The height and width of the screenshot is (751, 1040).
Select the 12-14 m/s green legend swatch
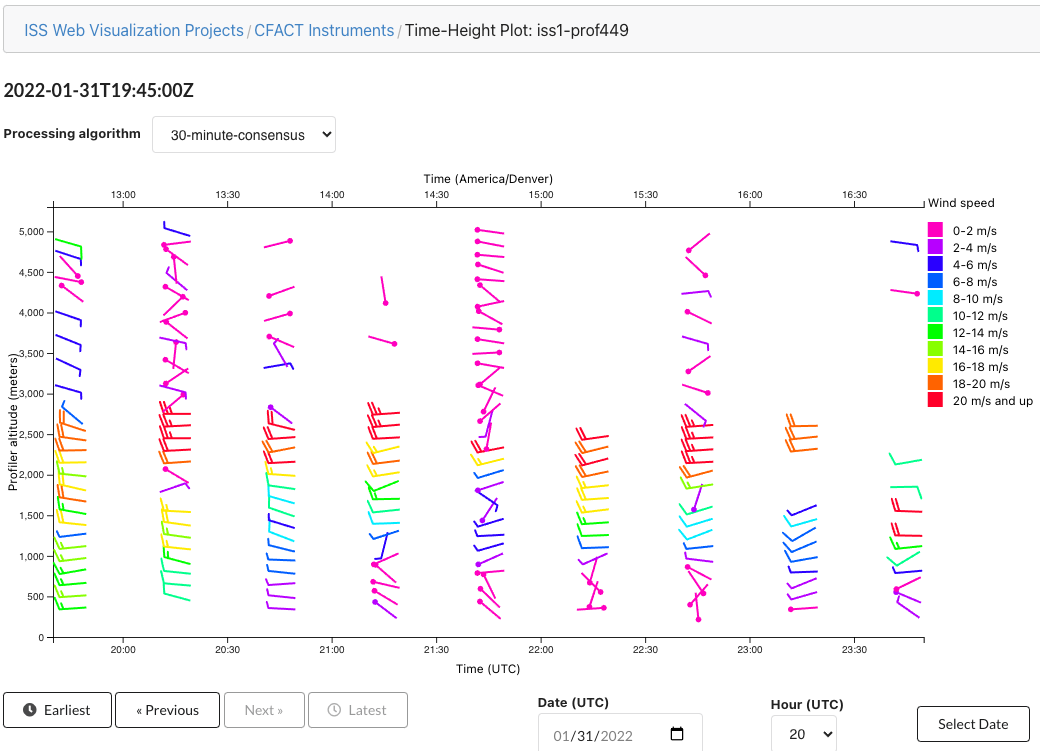point(936,332)
